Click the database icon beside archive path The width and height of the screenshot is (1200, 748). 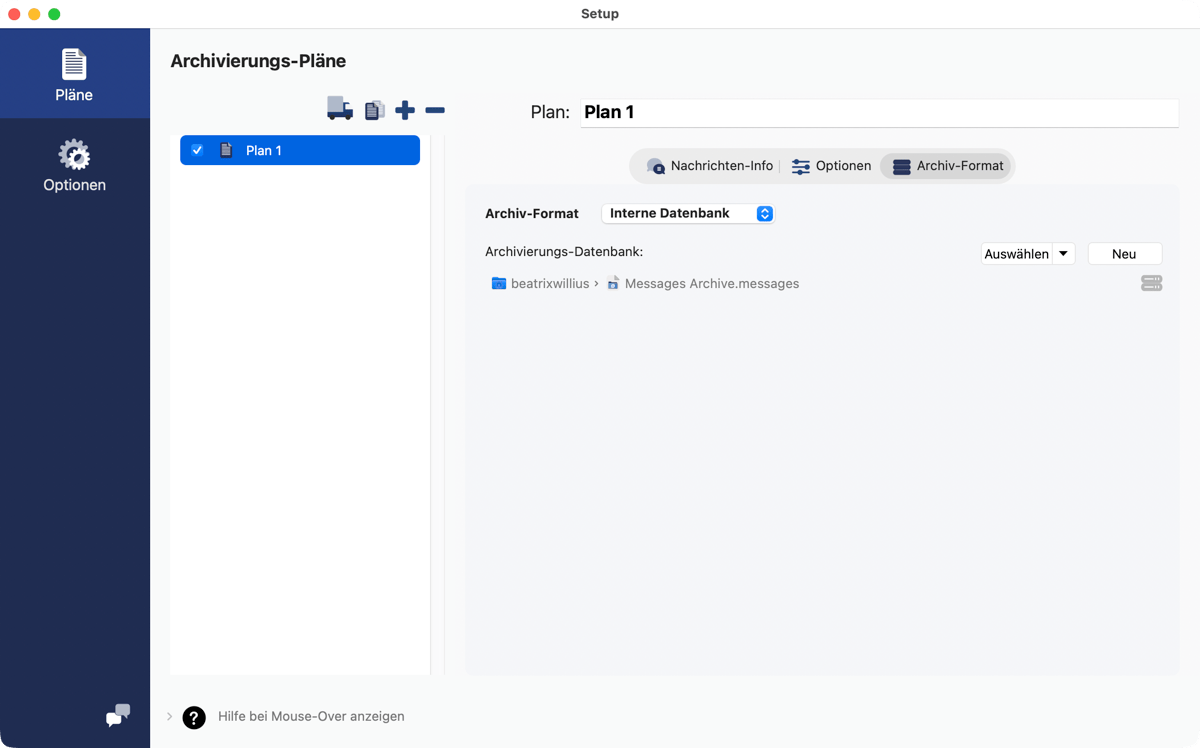point(1152,283)
